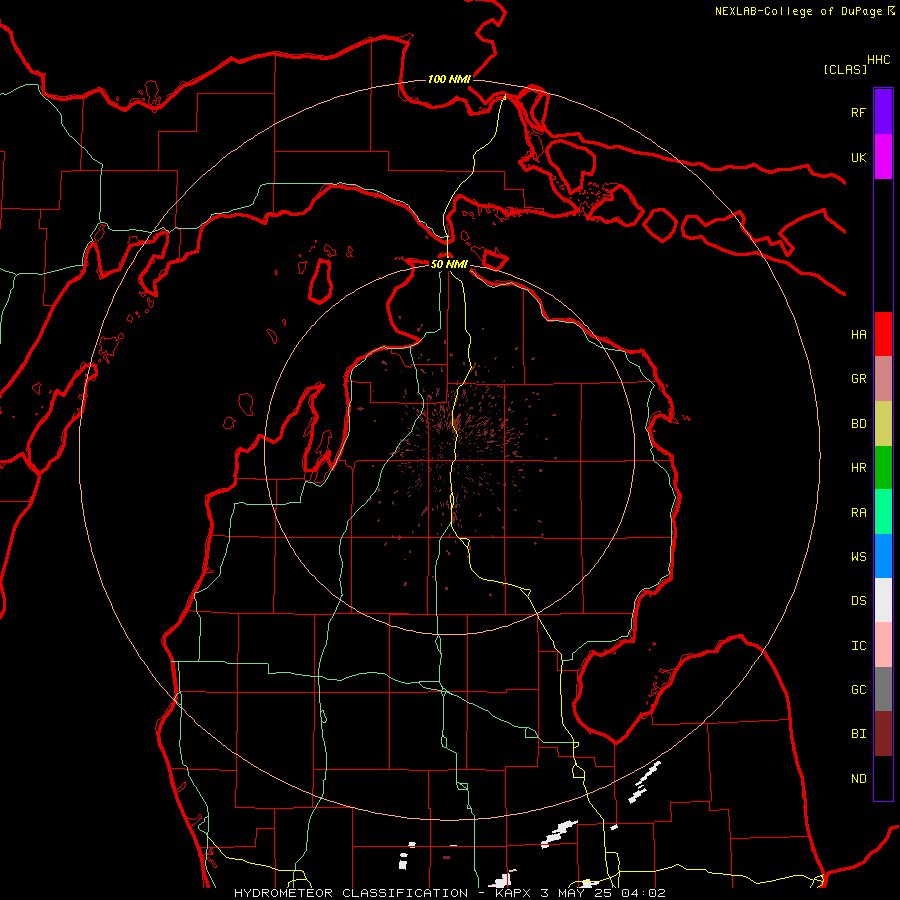Click the RF purple legend swatch
This screenshot has width=900, height=900.
(x=883, y=112)
